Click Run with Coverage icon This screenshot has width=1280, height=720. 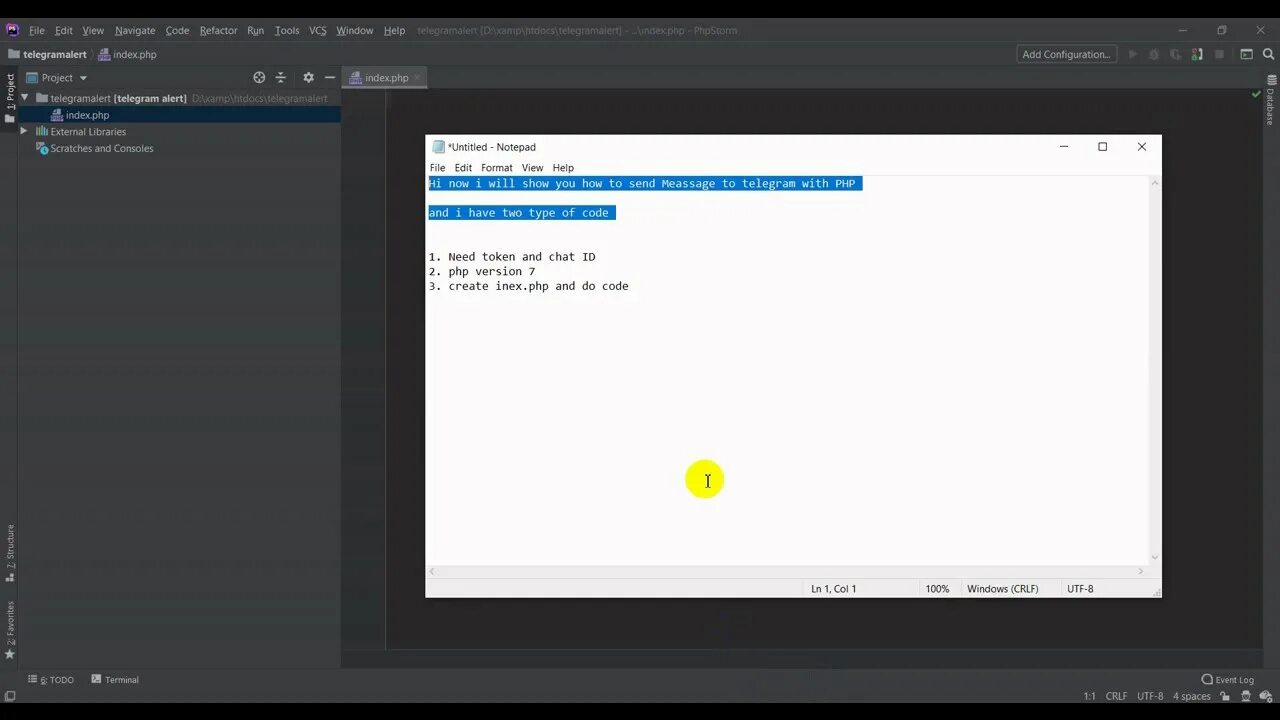tap(1176, 54)
